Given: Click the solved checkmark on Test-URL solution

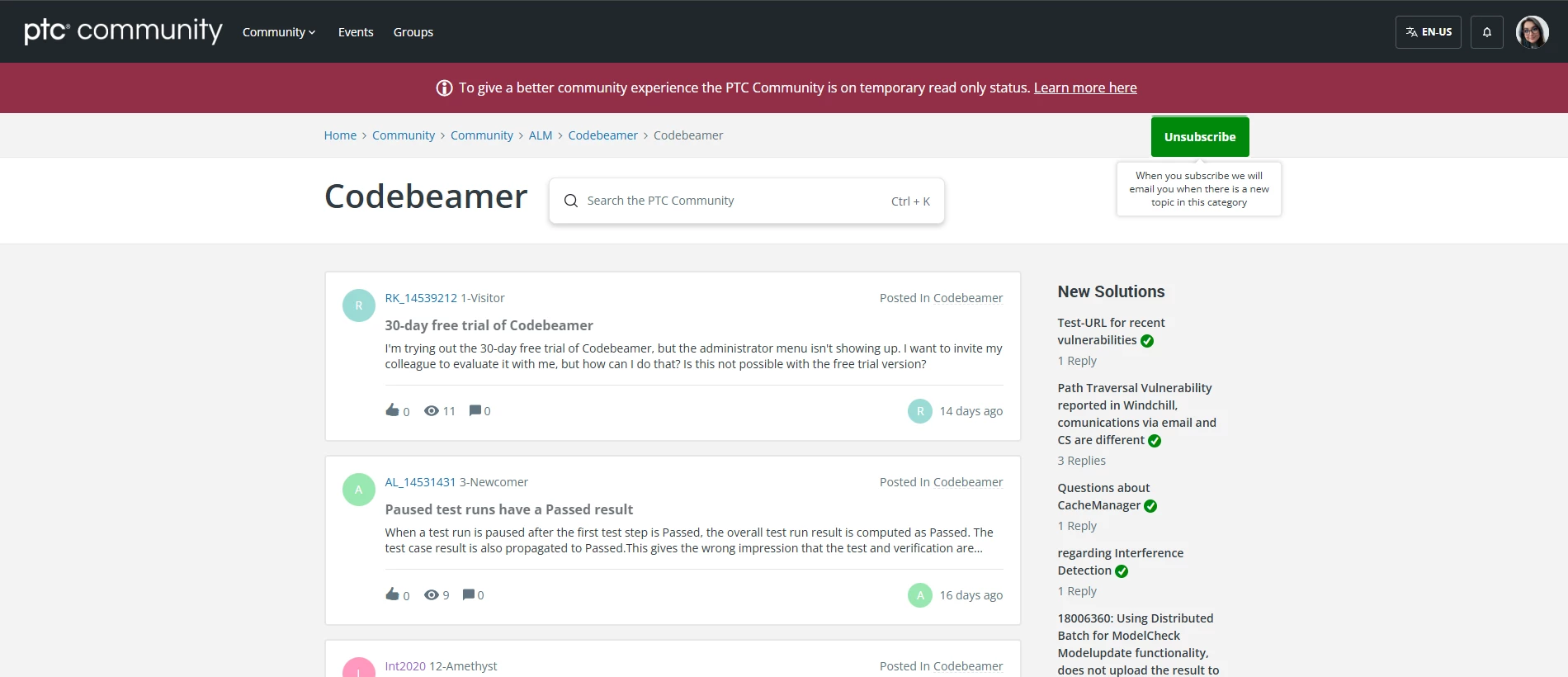Looking at the screenshot, I should pos(1147,341).
